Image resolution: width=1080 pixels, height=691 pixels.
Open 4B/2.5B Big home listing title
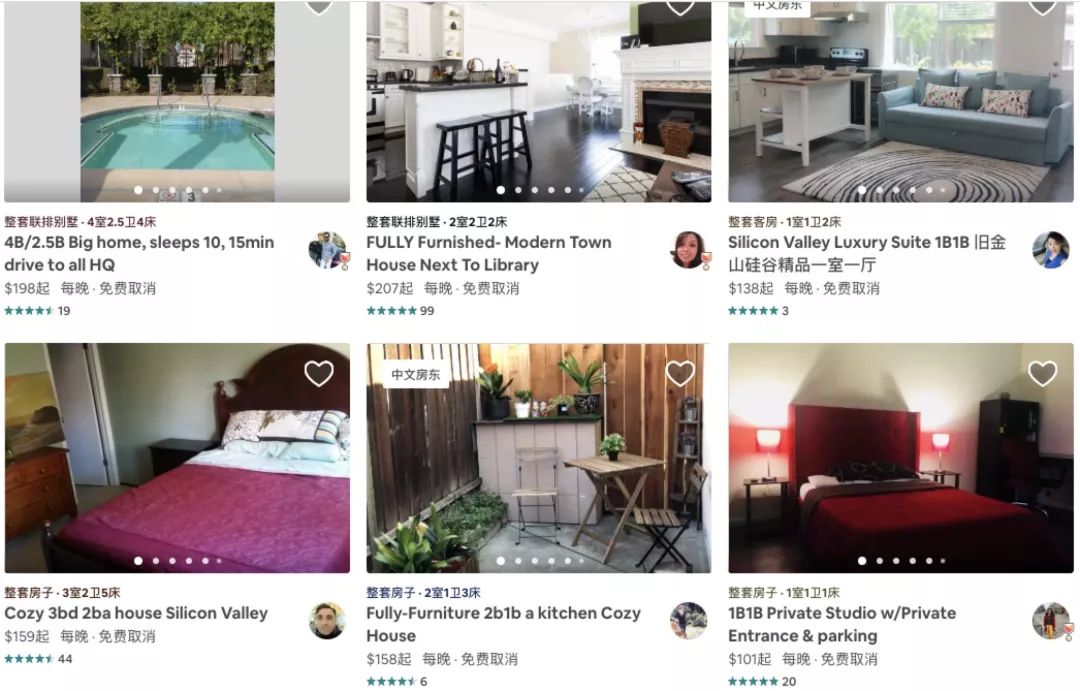pyautogui.click(x=139, y=254)
